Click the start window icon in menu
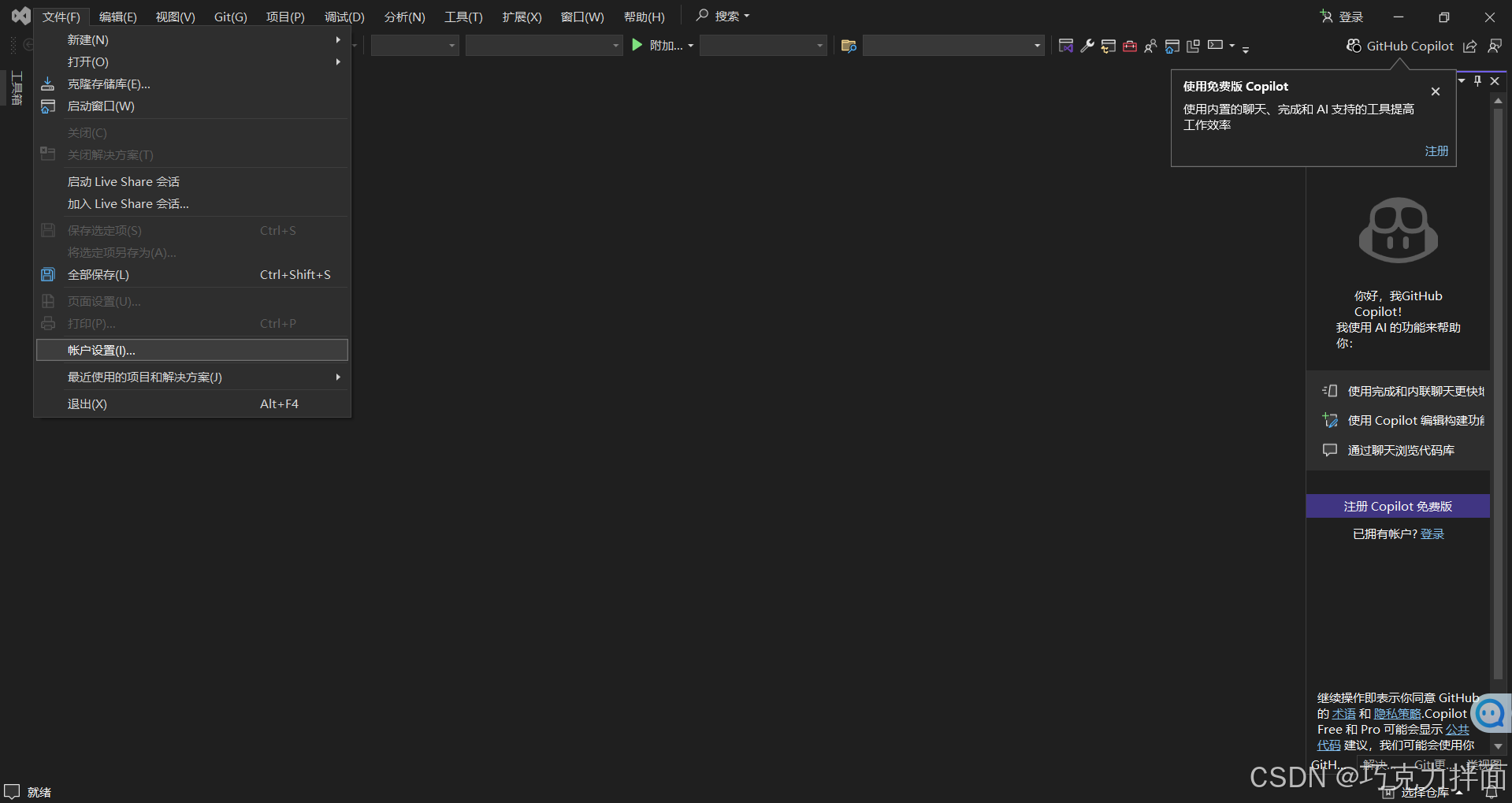The image size is (1512, 803). (x=48, y=106)
